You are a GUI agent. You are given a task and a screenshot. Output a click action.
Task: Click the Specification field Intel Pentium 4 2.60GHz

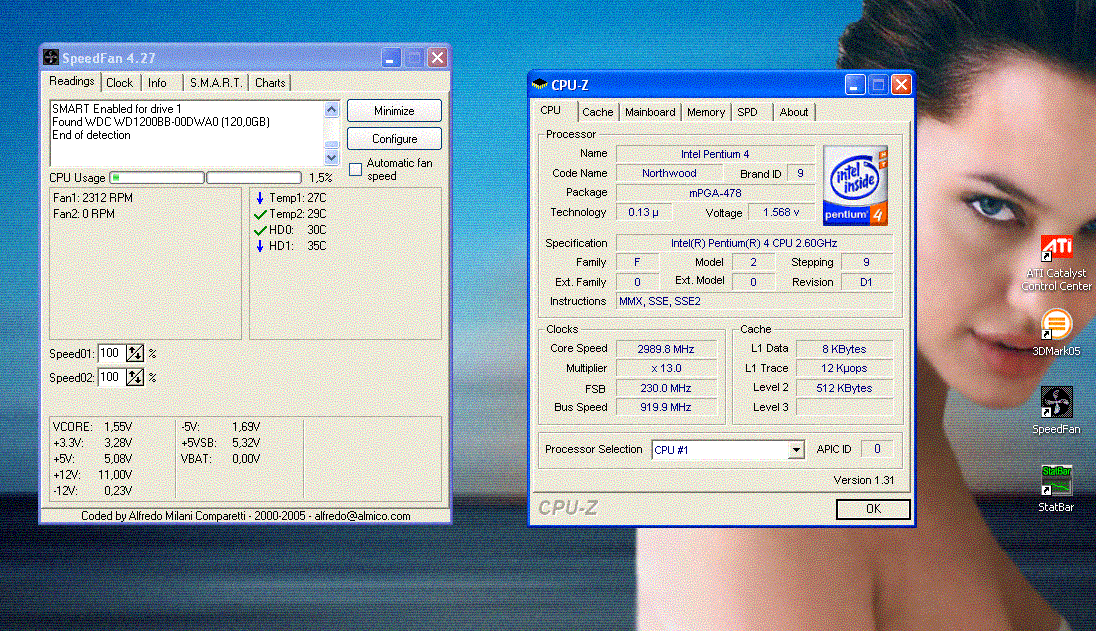754,243
